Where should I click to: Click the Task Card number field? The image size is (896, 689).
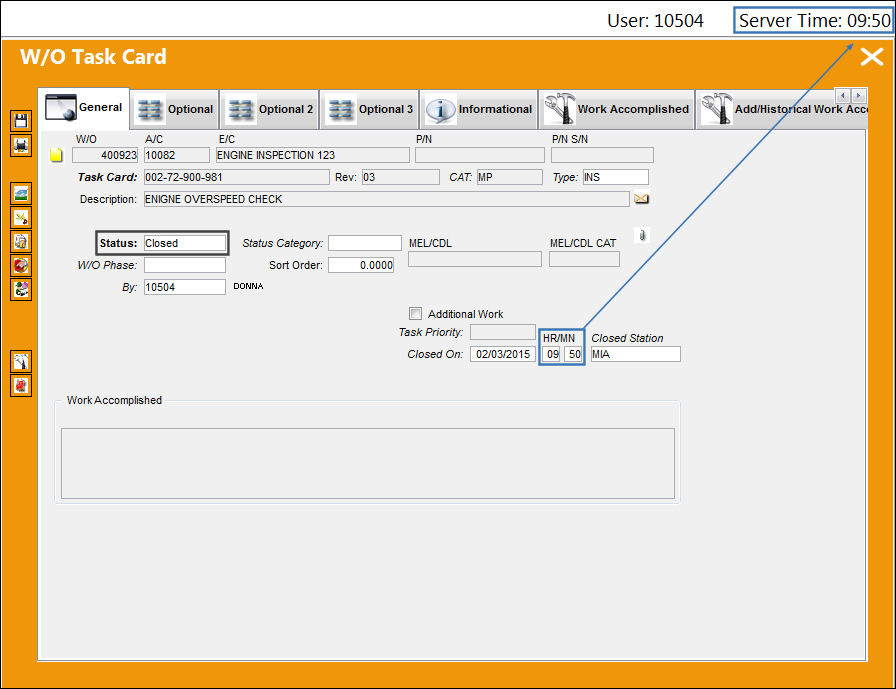coord(237,177)
